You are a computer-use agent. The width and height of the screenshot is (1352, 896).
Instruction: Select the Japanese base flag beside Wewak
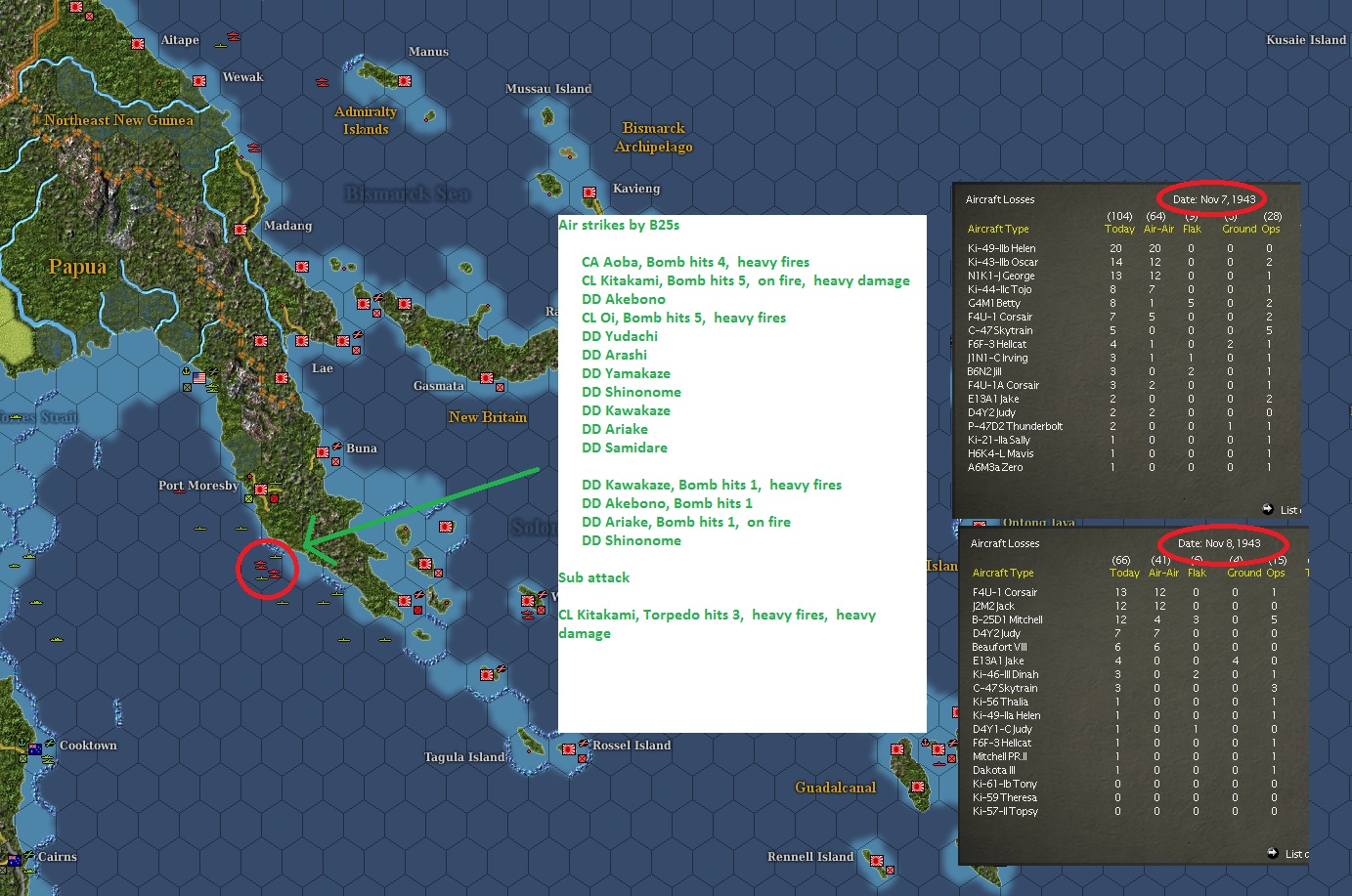(199, 80)
